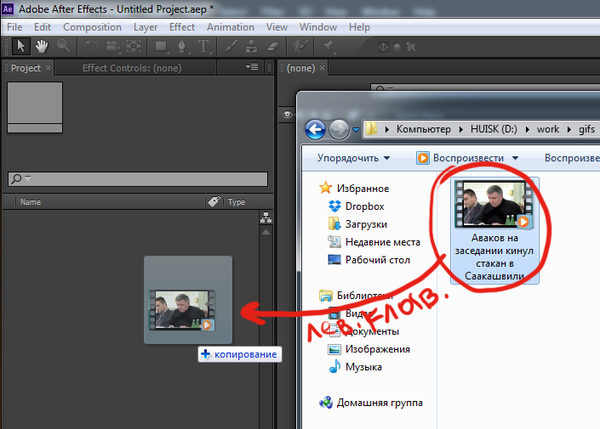Open the Effect menu
The width and height of the screenshot is (600, 429).
182,27
